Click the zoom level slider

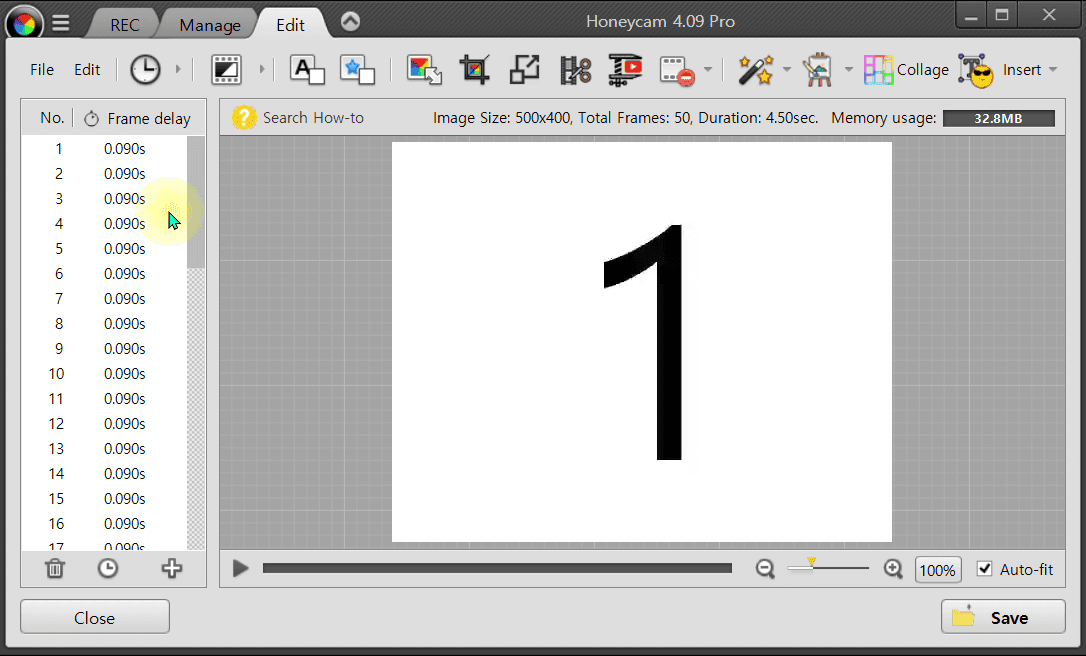tap(828, 568)
